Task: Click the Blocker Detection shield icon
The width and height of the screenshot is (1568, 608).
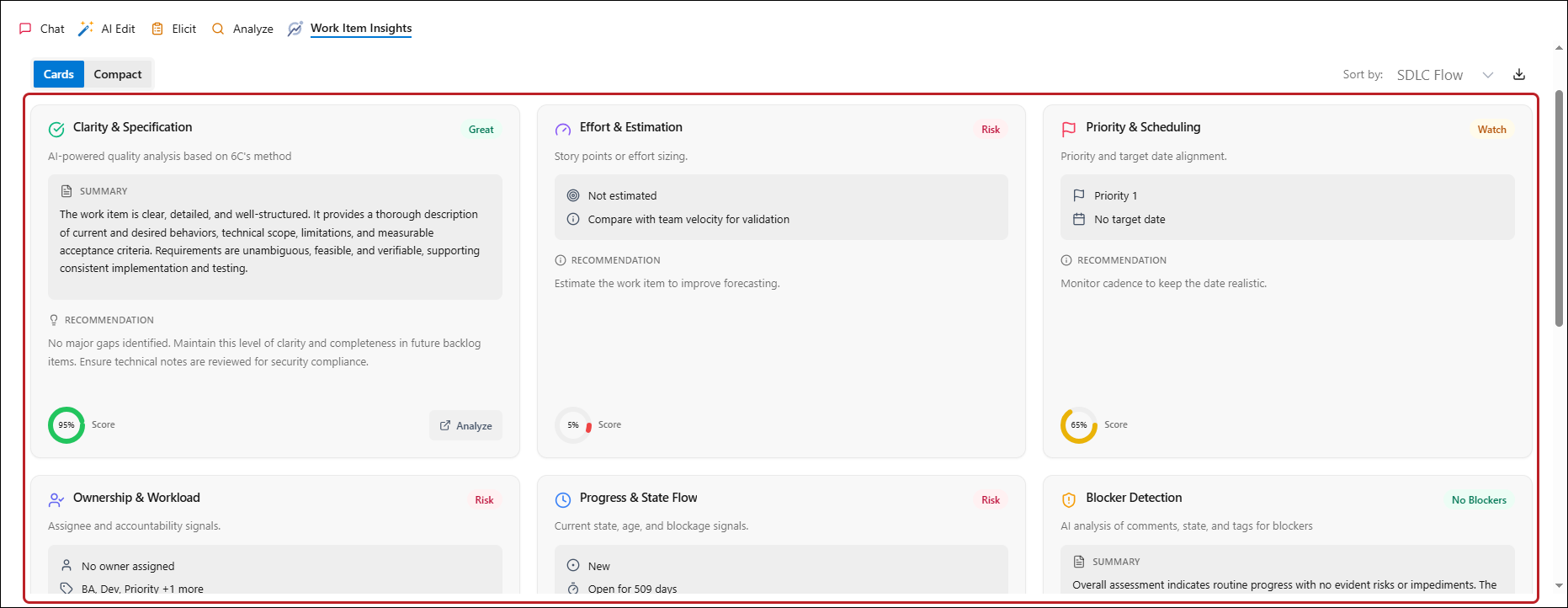Action: pyautogui.click(x=1069, y=499)
